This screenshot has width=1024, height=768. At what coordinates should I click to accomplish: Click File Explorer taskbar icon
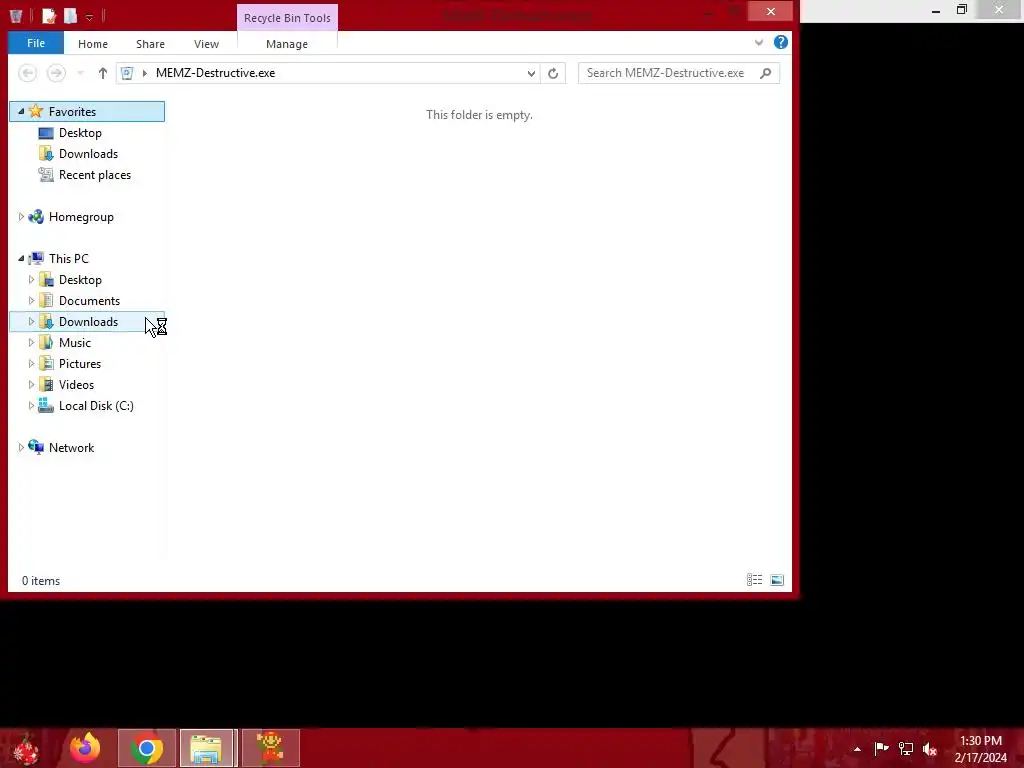(207, 748)
